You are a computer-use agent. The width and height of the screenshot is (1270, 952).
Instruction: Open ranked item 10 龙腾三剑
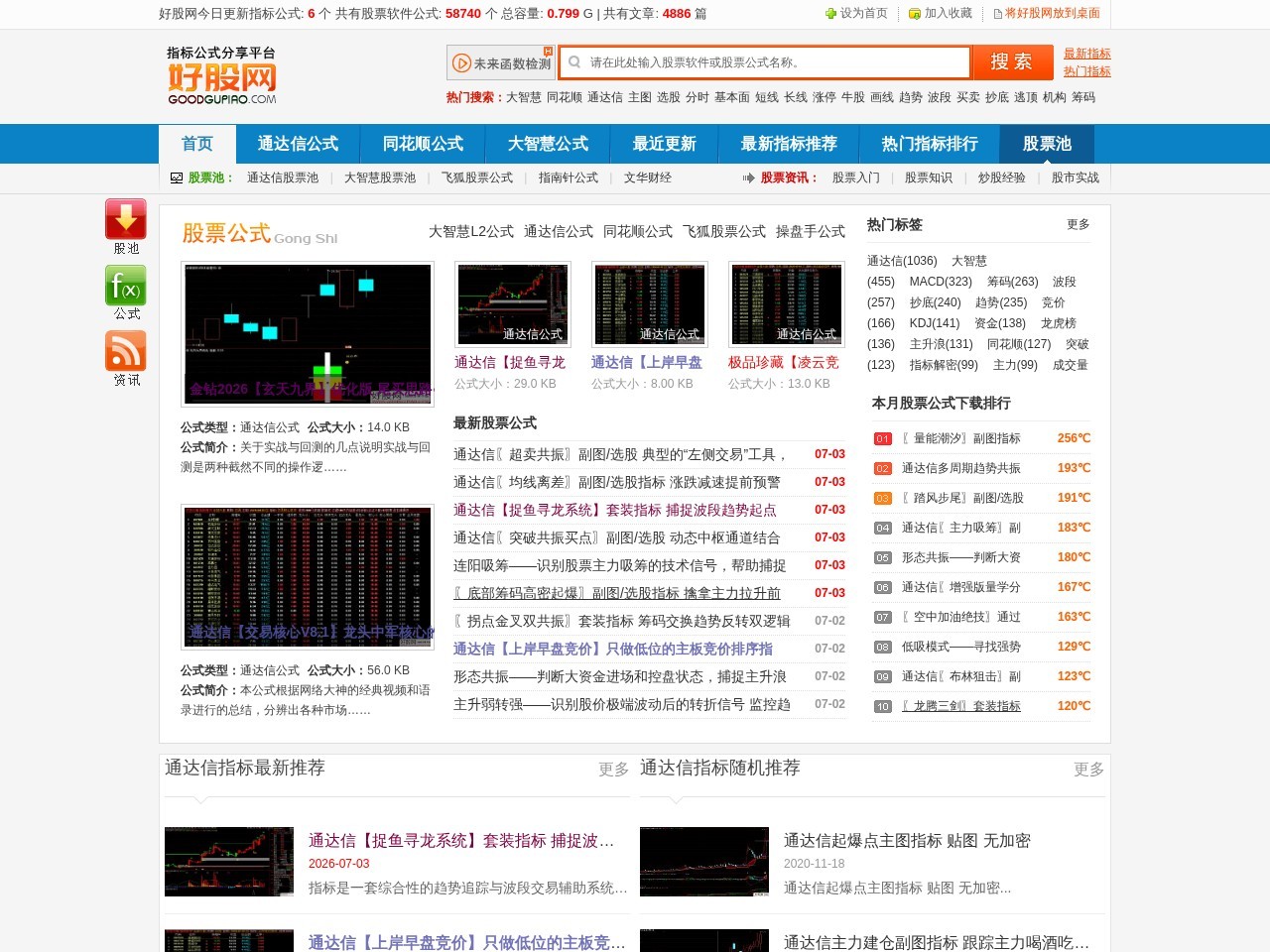[x=961, y=706]
